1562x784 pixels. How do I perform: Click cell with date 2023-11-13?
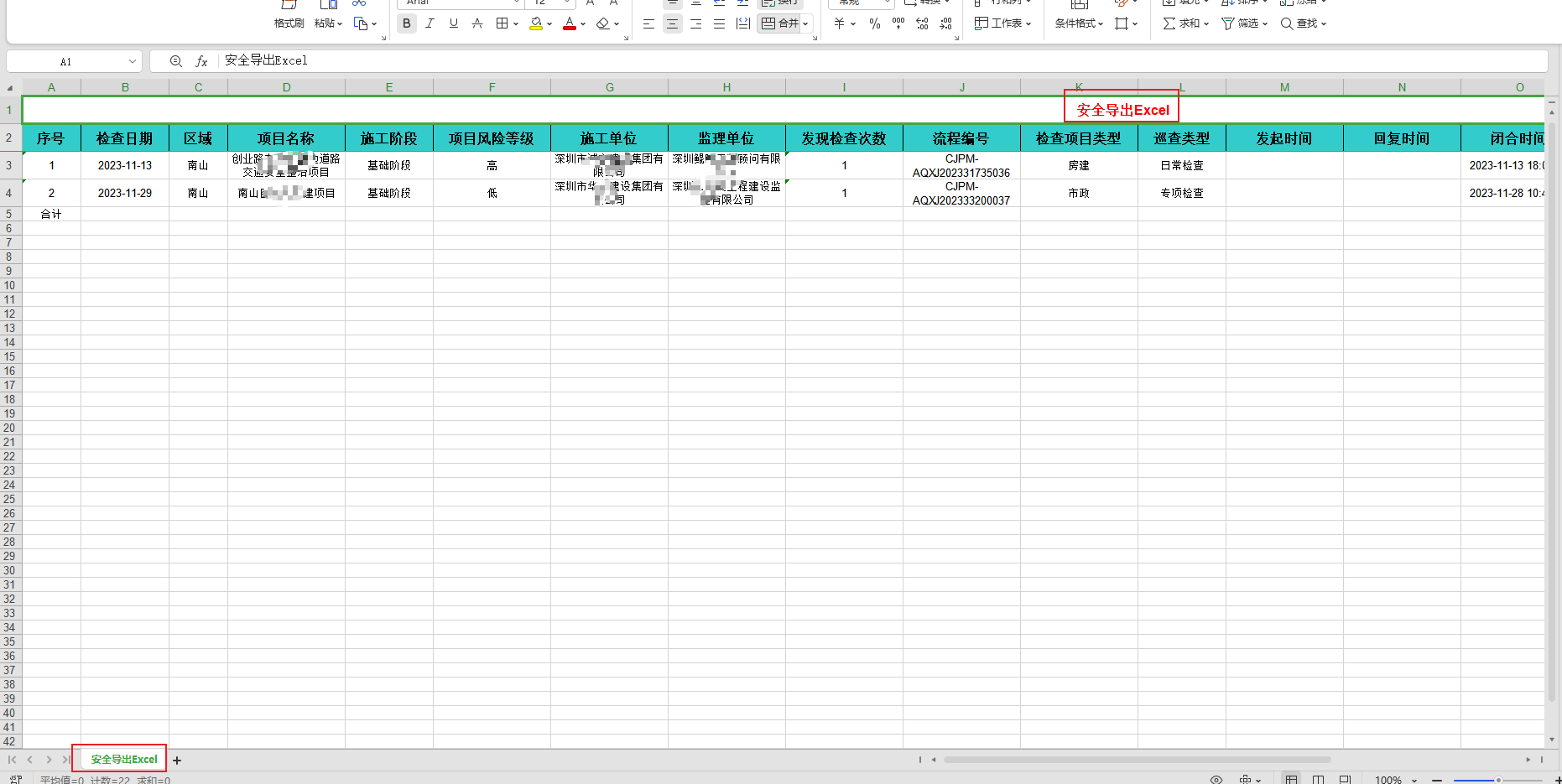click(125, 165)
